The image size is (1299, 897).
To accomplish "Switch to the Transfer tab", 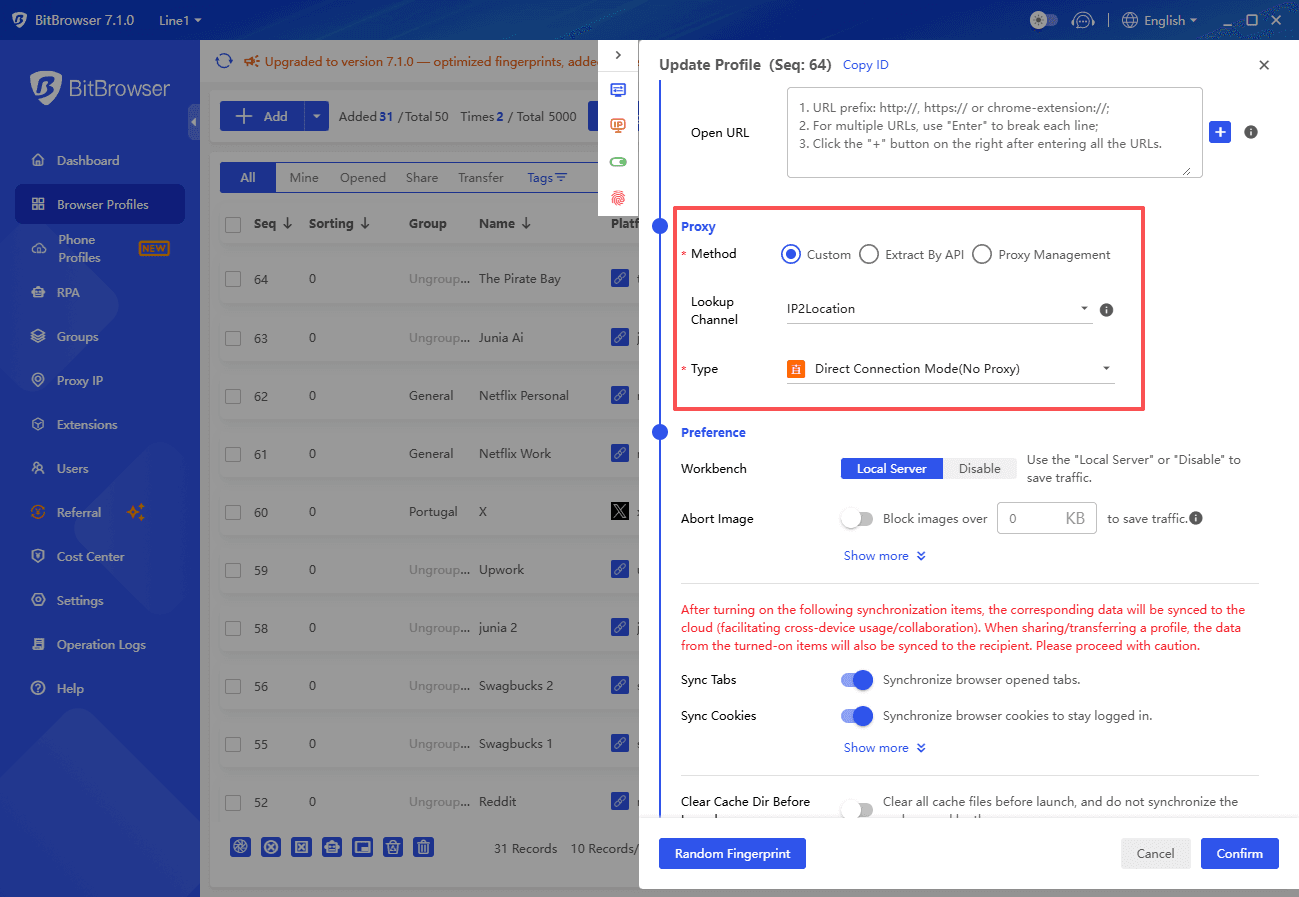I will click(x=481, y=178).
